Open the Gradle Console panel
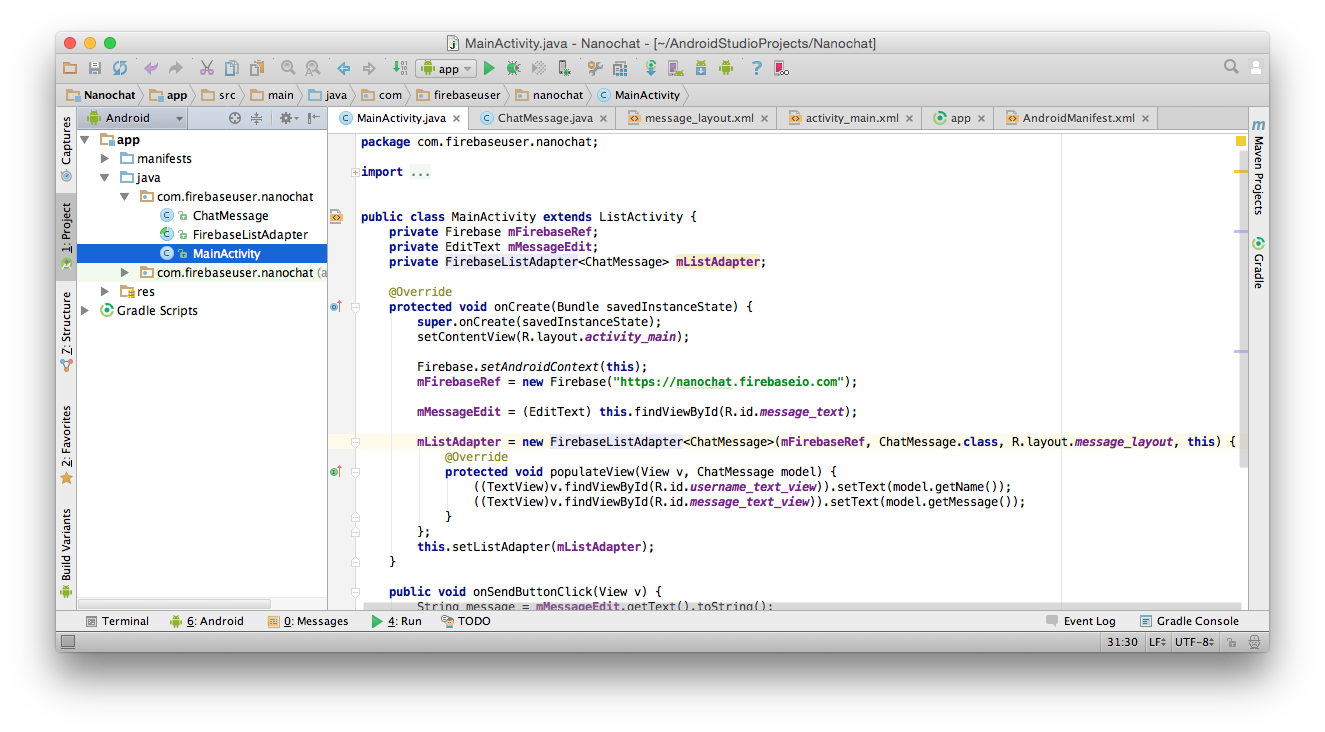Image resolution: width=1325 pixels, height=732 pixels. click(1190, 621)
